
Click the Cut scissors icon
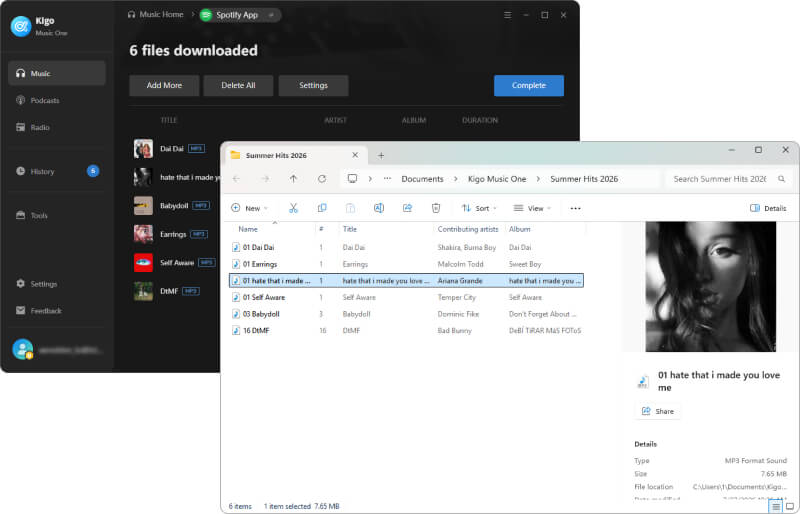coord(293,208)
